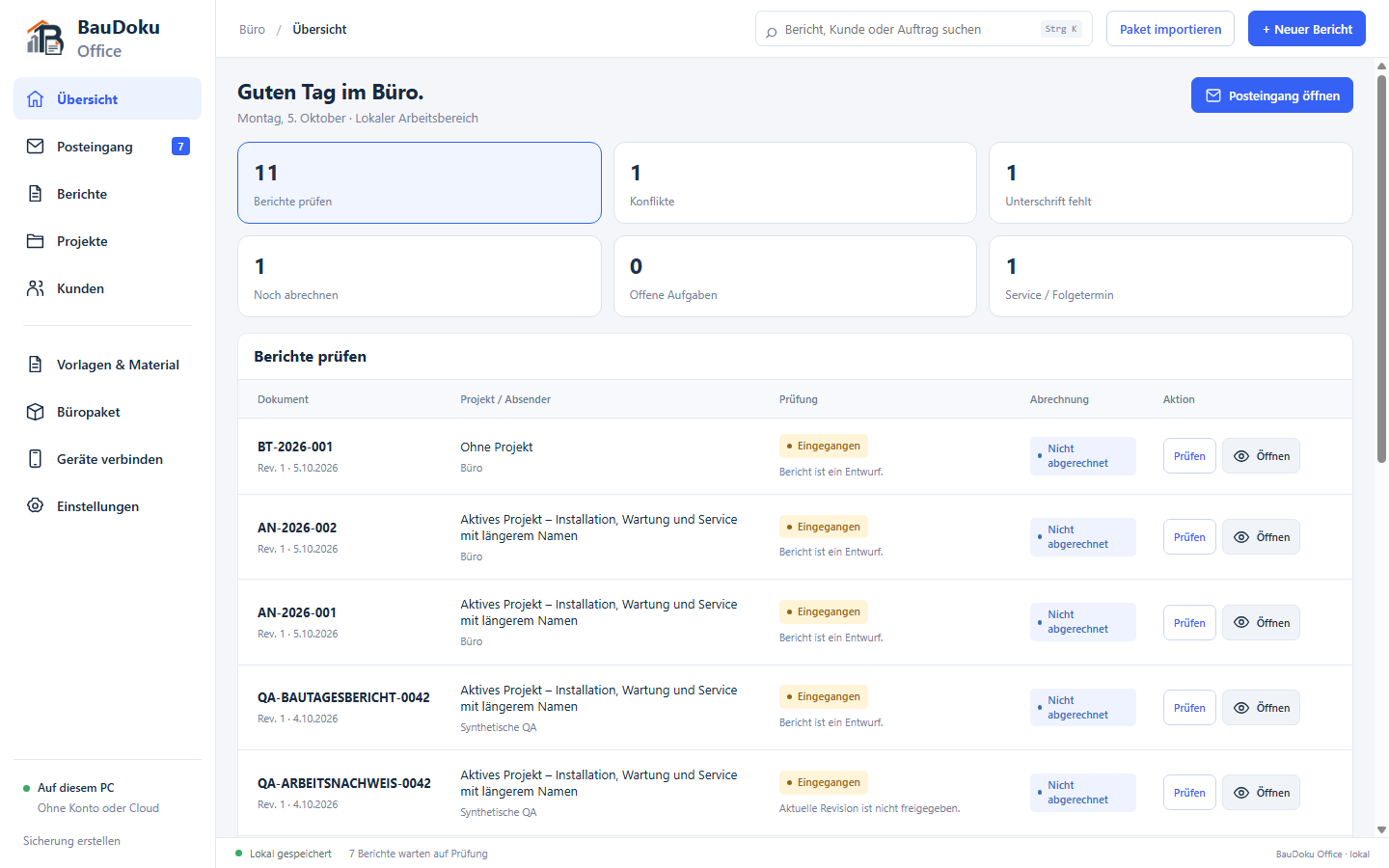The height and width of the screenshot is (868, 1389).
Task: Go to Berichte in the sidebar
Action: pos(107,193)
